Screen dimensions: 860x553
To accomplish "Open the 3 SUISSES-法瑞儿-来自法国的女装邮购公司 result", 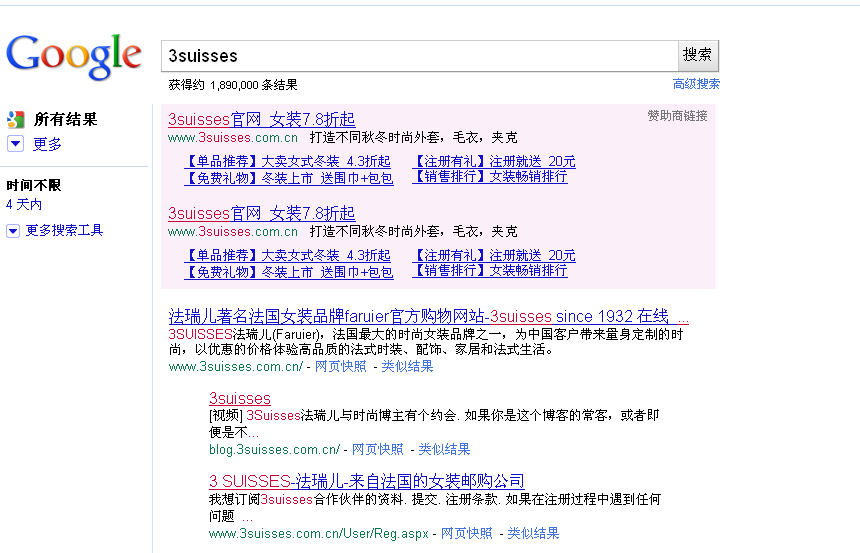I will pyautogui.click(x=366, y=482).
